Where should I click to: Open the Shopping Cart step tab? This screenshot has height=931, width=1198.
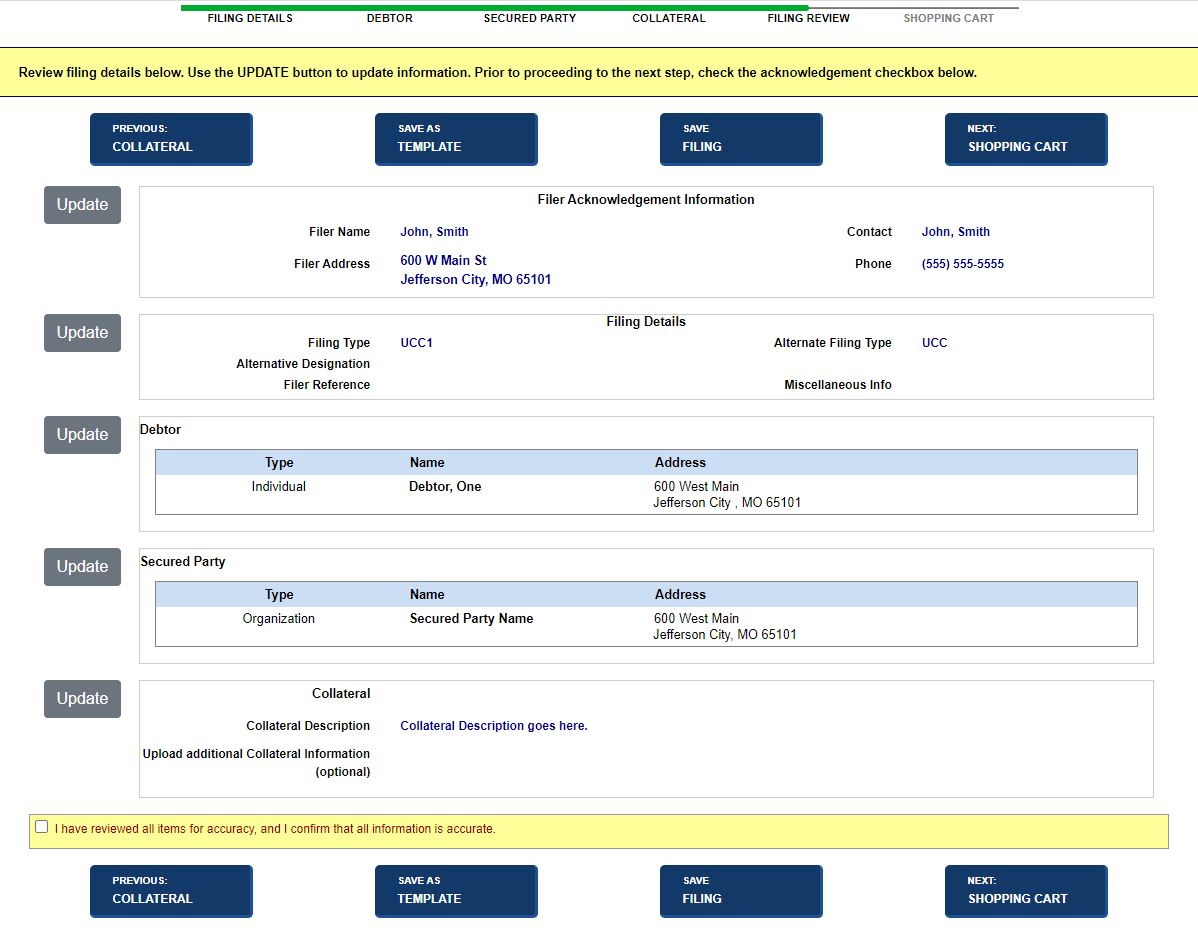tap(948, 18)
